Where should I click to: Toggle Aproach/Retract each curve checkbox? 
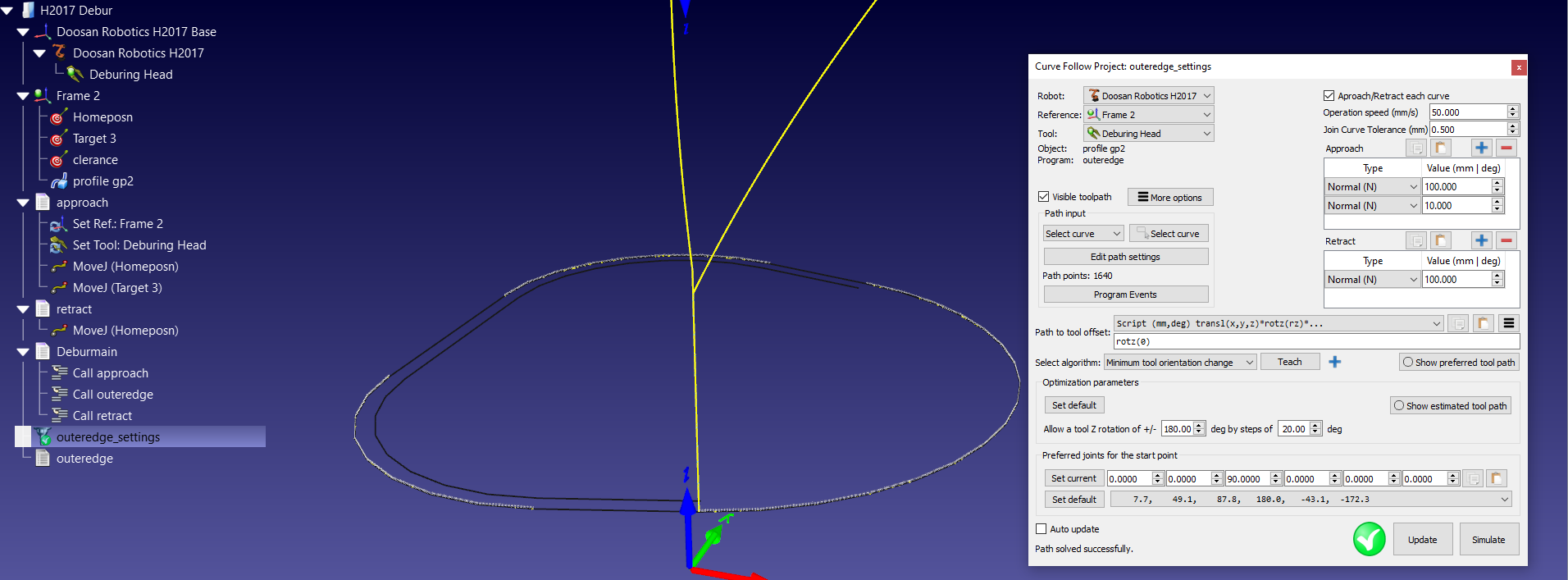[x=1329, y=96]
